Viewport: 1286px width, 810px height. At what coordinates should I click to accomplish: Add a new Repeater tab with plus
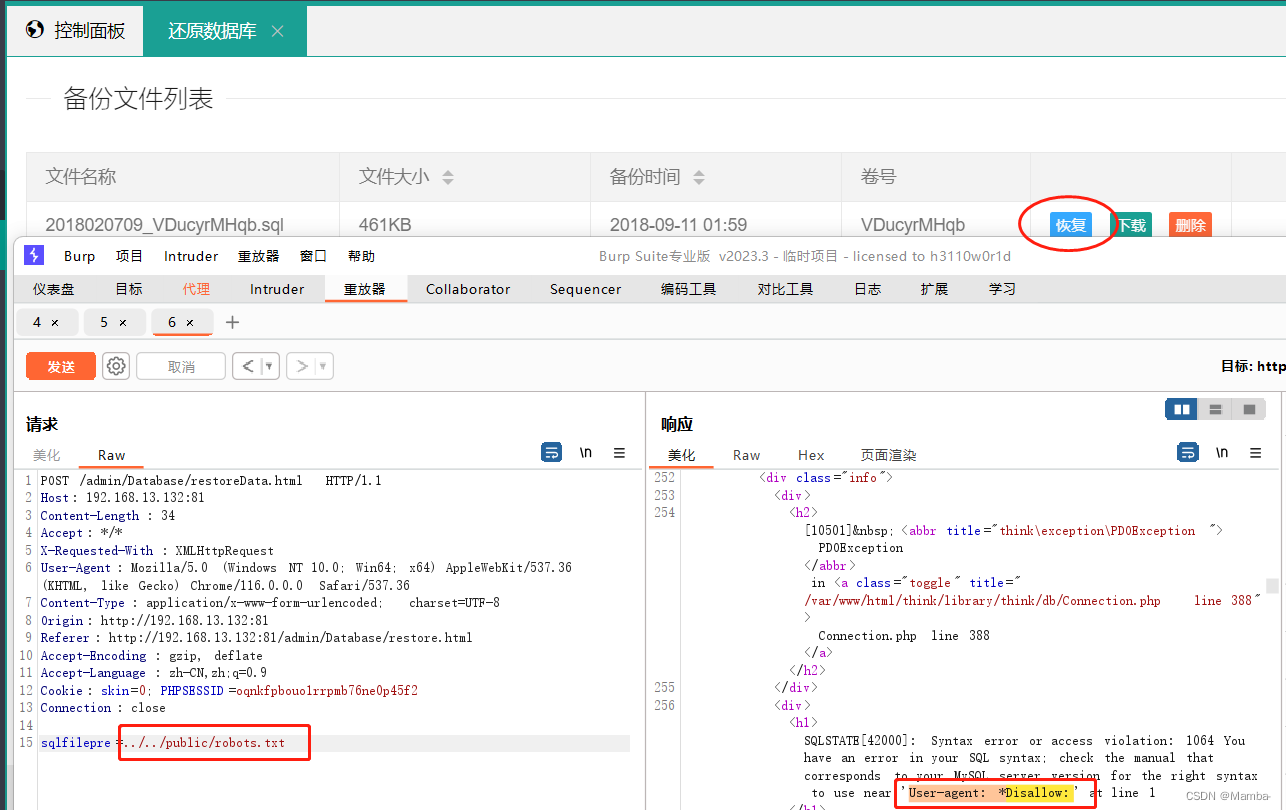point(233,322)
